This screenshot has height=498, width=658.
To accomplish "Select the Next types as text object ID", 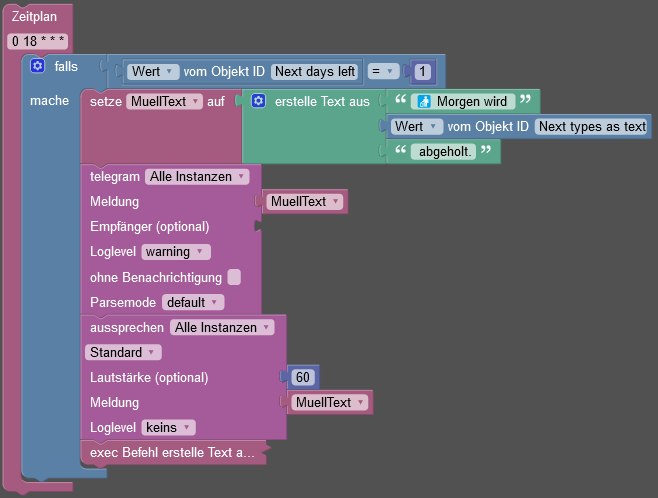I will pos(592,126).
